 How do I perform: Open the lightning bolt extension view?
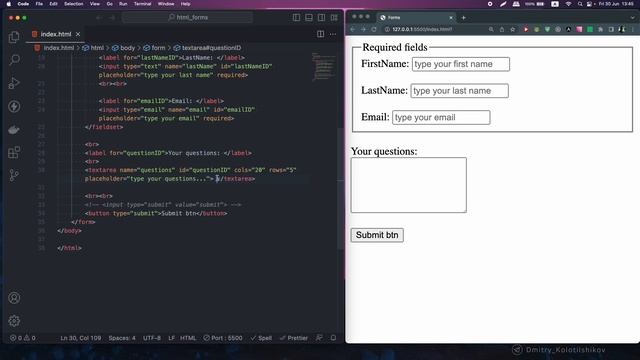point(14,107)
